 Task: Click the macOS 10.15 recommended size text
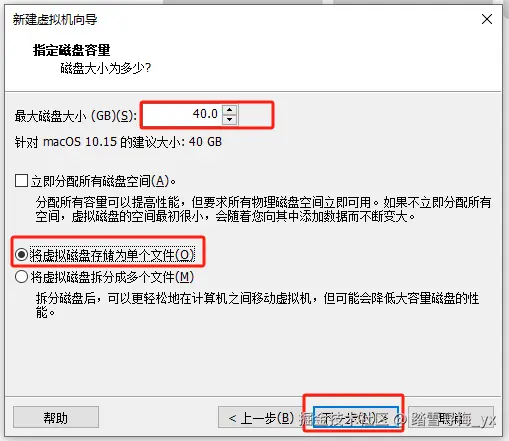pos(118,142)
